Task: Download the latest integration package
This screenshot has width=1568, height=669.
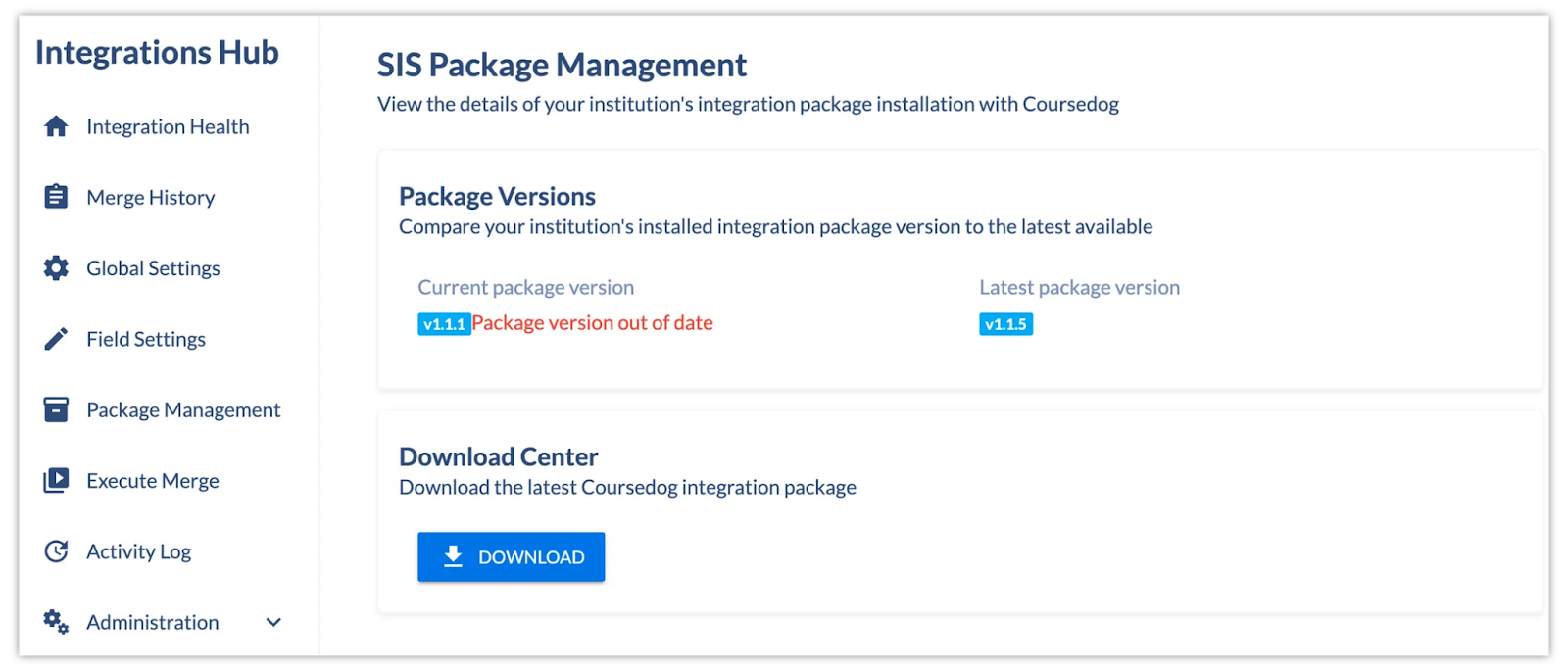Action: [511, 556]
